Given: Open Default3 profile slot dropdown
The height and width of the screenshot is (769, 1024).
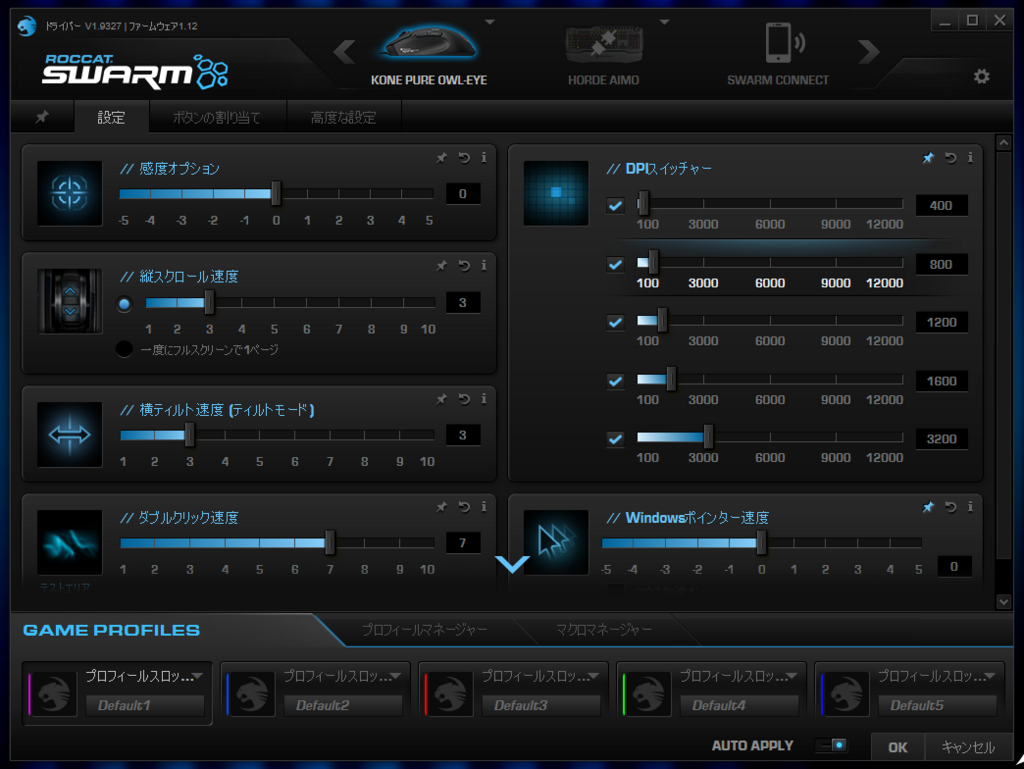Looking at the screenshot, I should 594,676.
